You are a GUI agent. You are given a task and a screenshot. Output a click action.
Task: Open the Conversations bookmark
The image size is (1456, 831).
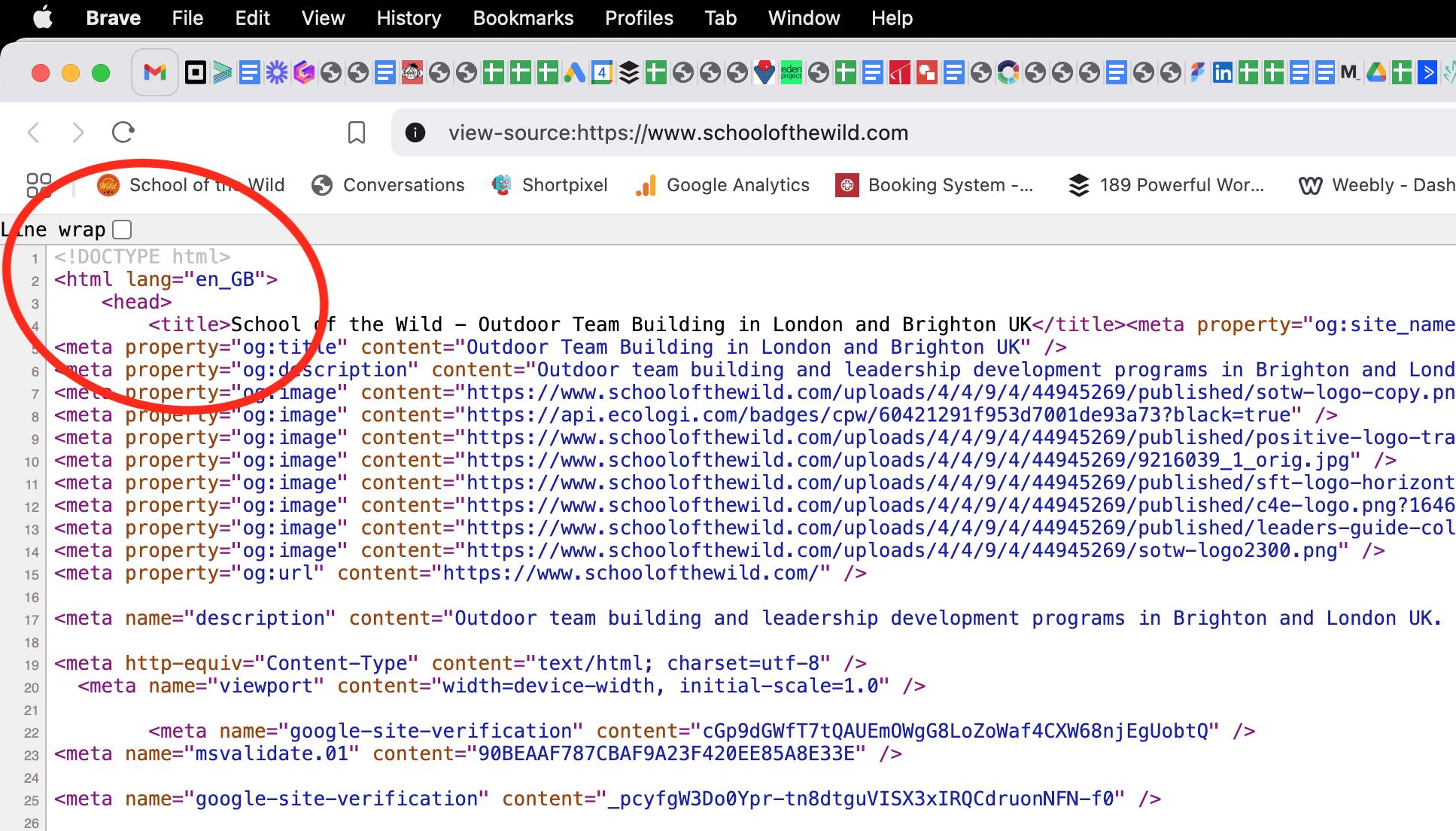(388, 185)
